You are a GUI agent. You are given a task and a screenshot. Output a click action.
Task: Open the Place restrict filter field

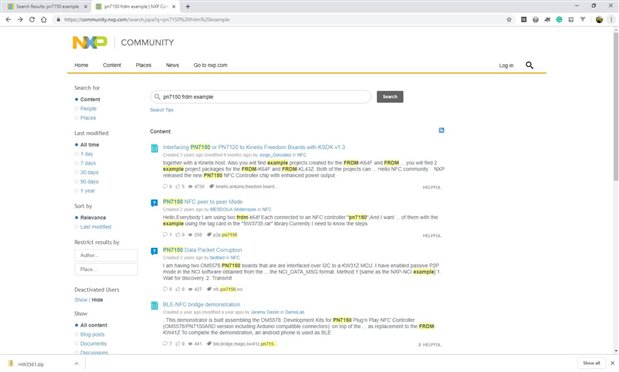tap(106, 269)
